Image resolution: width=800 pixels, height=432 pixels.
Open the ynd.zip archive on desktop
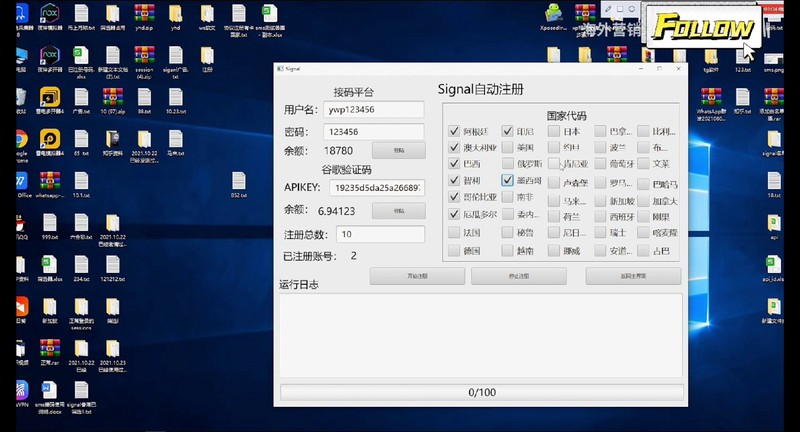coord(144,17)
